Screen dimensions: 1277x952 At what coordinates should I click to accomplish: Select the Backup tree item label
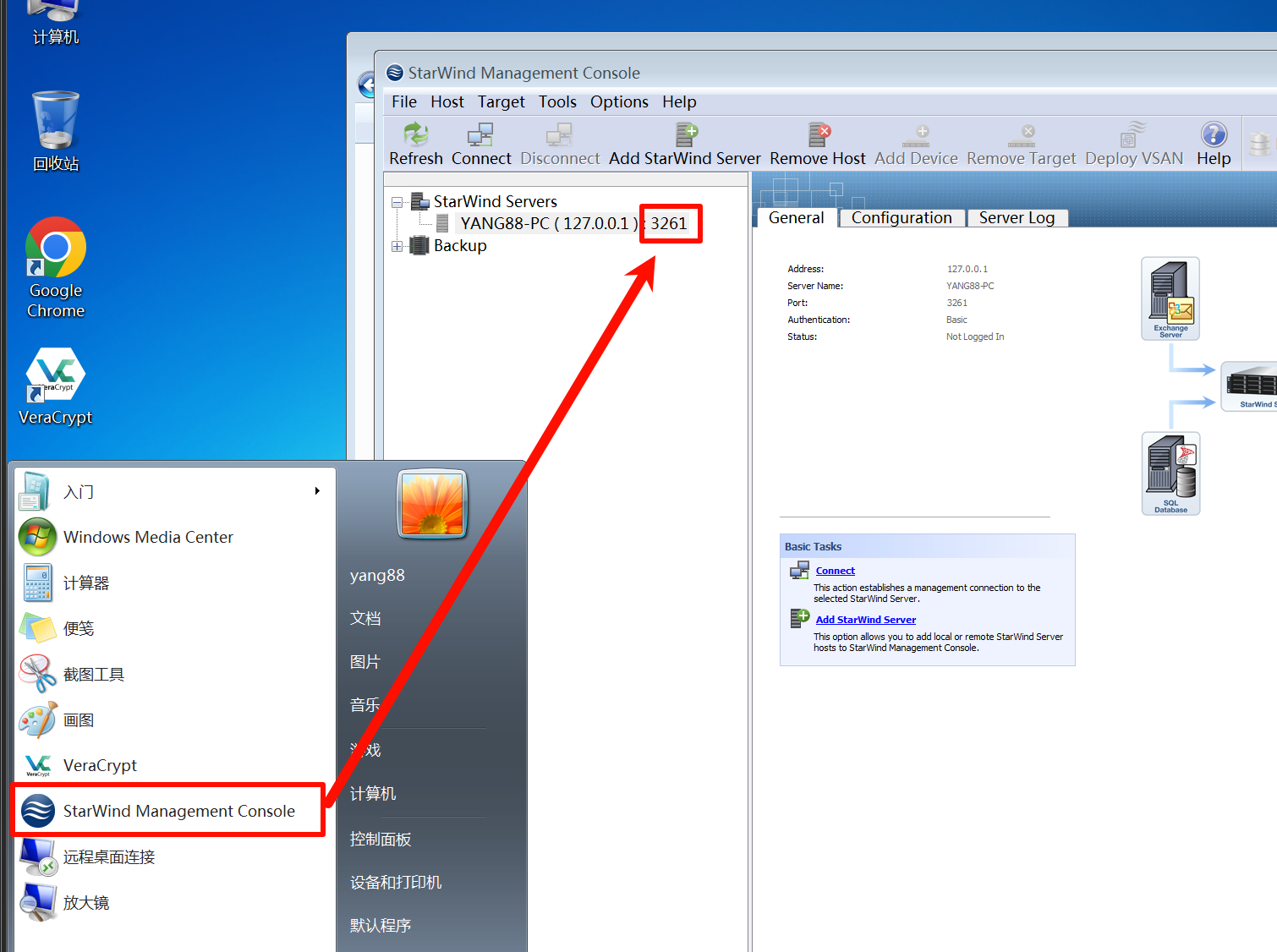click(x=460, y=245)
